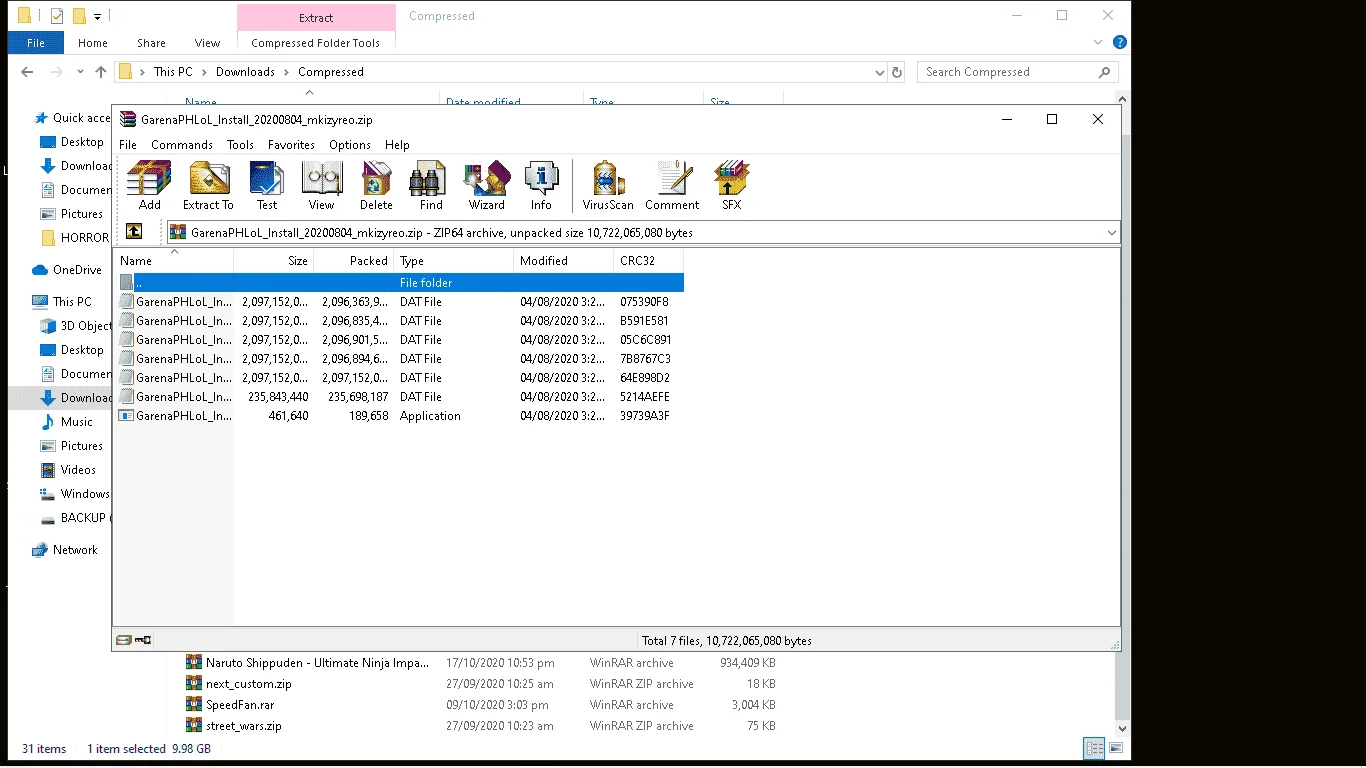Open the recent locations dropdown arrow
Viewport: 1366px width, 768px height.
(x=80, y=72)
